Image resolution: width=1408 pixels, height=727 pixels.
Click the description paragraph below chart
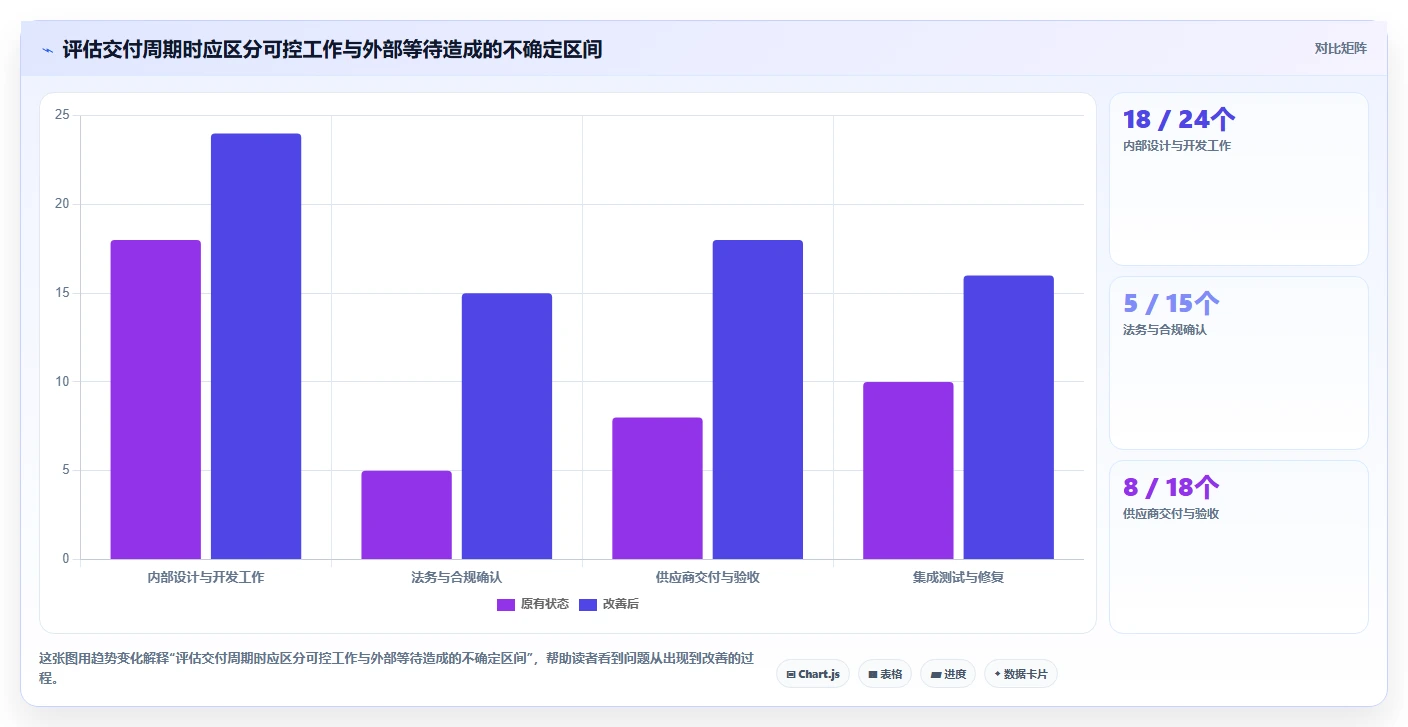[x=396, y=669]
